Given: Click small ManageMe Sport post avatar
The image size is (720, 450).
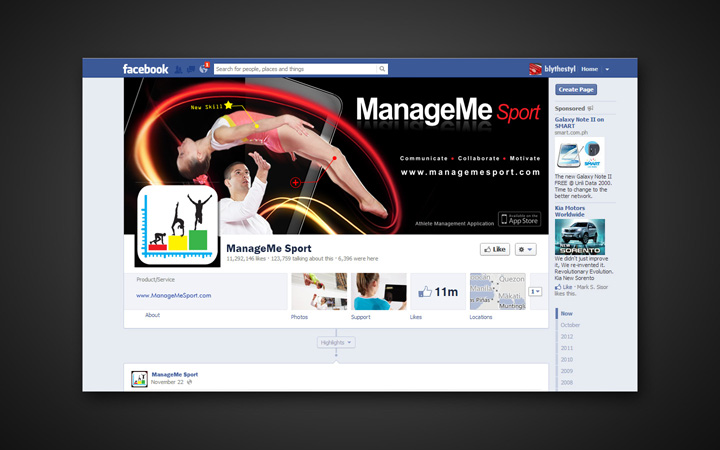Looking at the screenshot, I should 139,378.
